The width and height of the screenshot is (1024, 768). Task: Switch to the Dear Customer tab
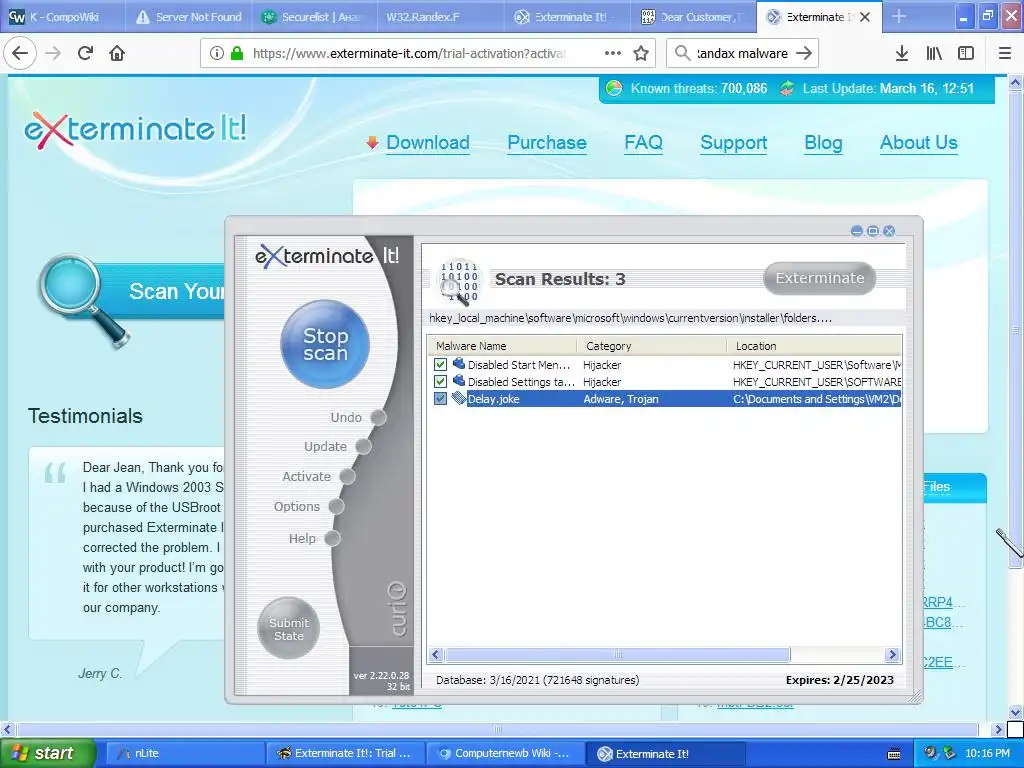pos(692,16)
